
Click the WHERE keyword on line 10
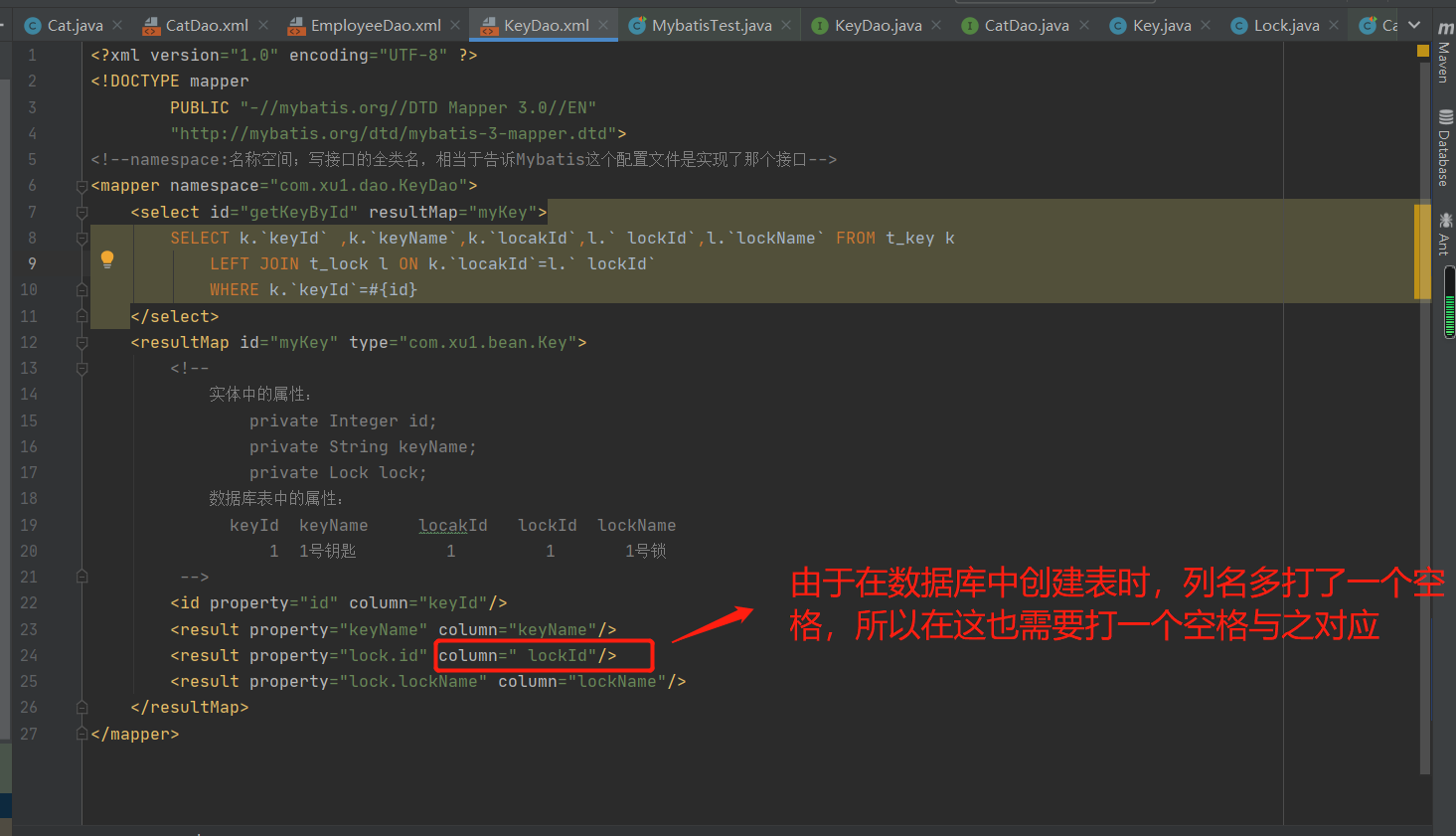pos(235,289)
